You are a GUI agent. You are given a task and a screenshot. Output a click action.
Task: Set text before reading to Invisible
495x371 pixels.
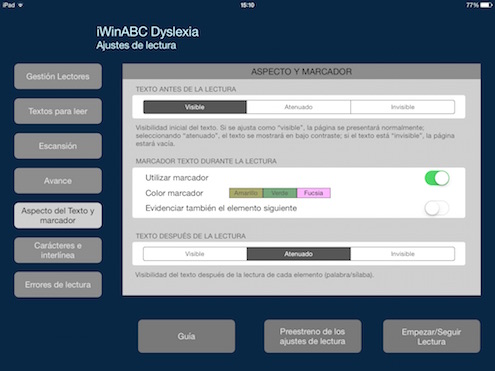coord(403,107)
